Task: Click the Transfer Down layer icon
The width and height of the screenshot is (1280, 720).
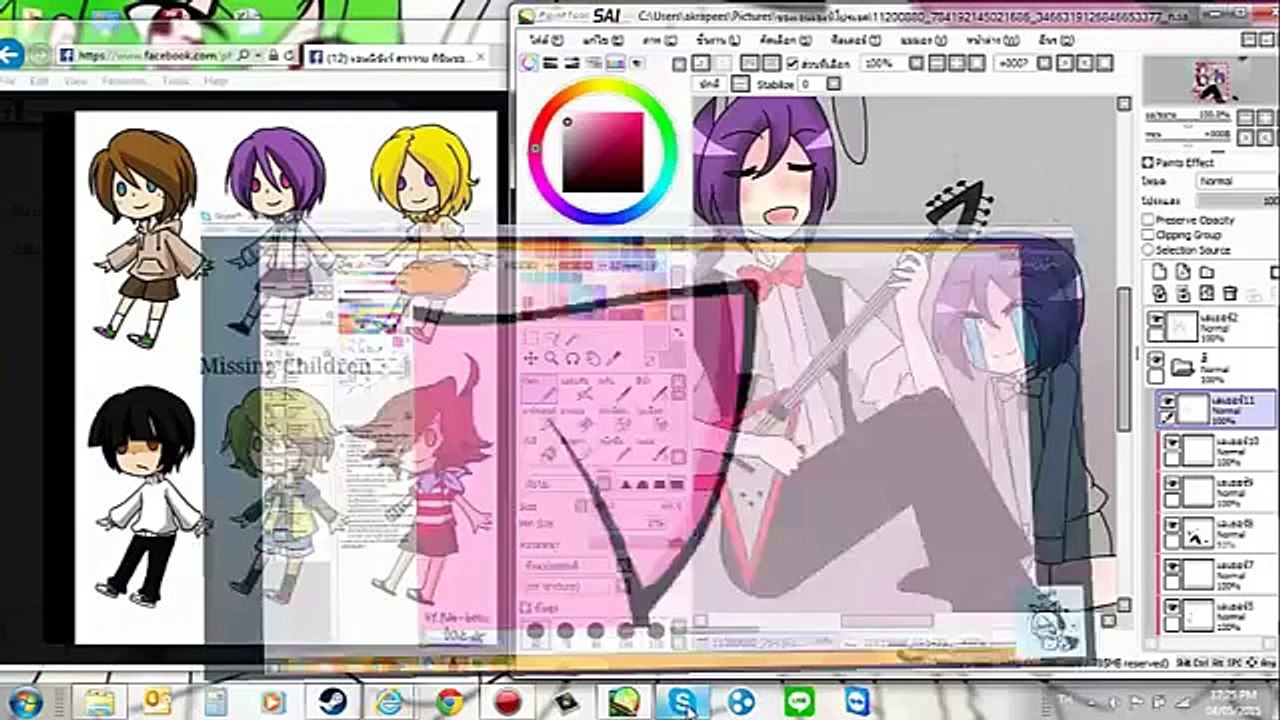Action: 1159,293
